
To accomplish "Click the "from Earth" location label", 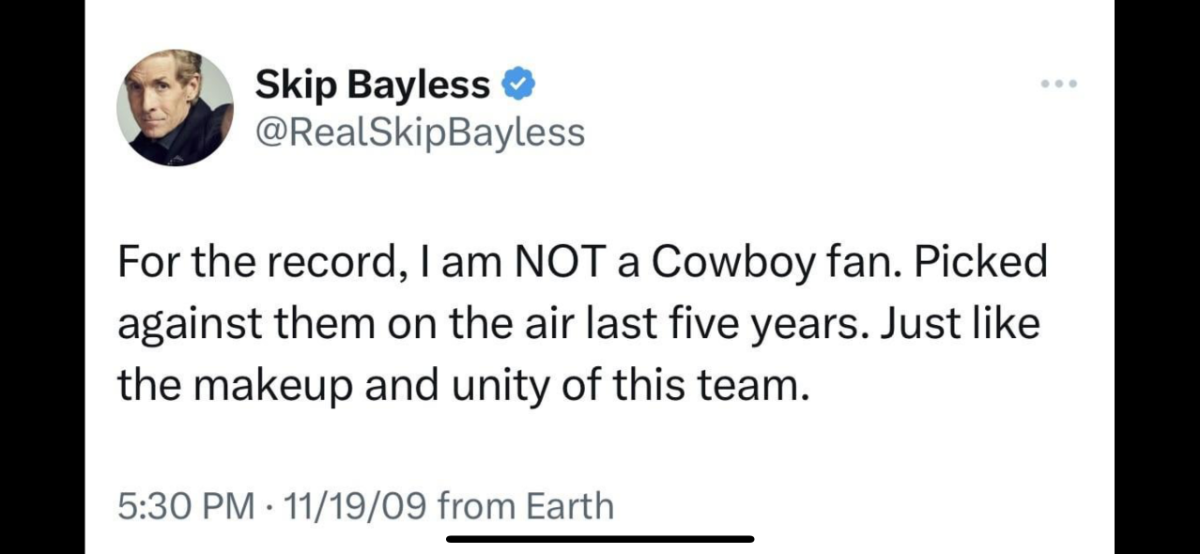I will (x=525, y=505).
